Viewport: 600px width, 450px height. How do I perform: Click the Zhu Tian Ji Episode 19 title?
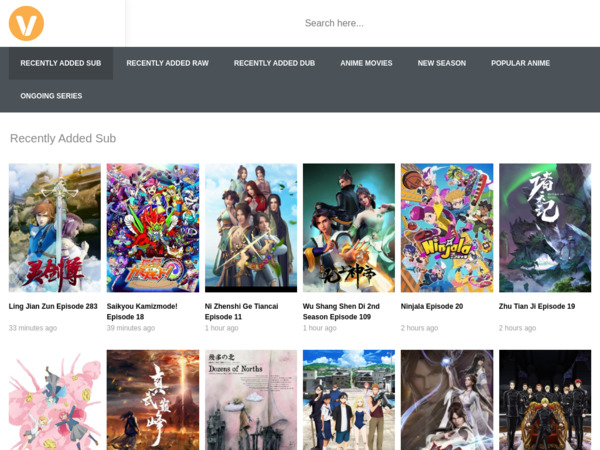tap(537, 306)
